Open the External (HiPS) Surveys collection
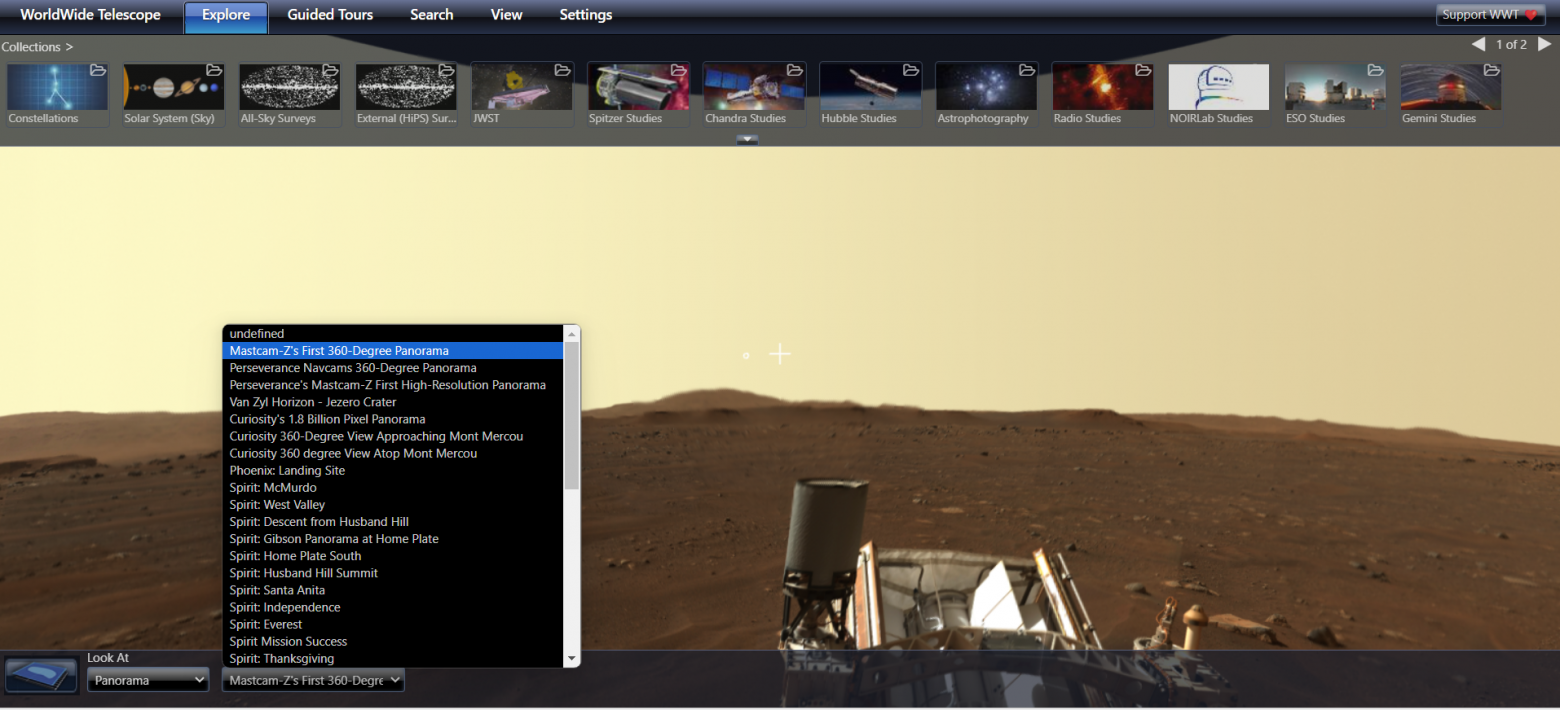1560x710 pixels. (405, 95)
